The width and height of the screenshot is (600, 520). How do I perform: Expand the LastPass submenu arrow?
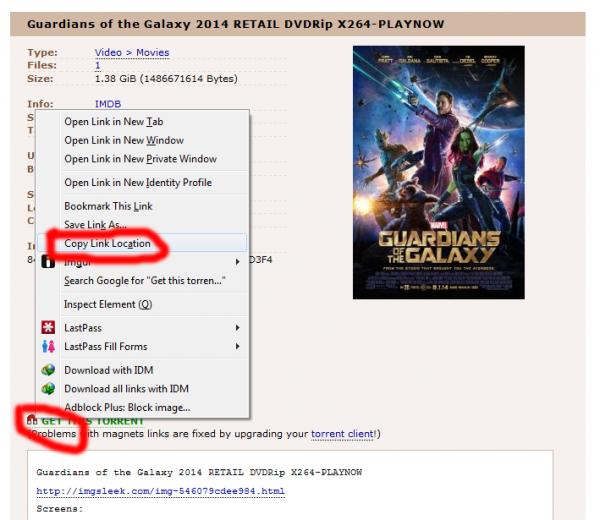pos(238,328)
